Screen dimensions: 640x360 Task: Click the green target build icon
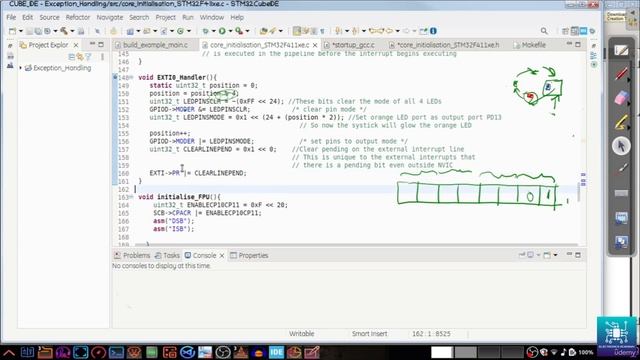coord(180,31)
